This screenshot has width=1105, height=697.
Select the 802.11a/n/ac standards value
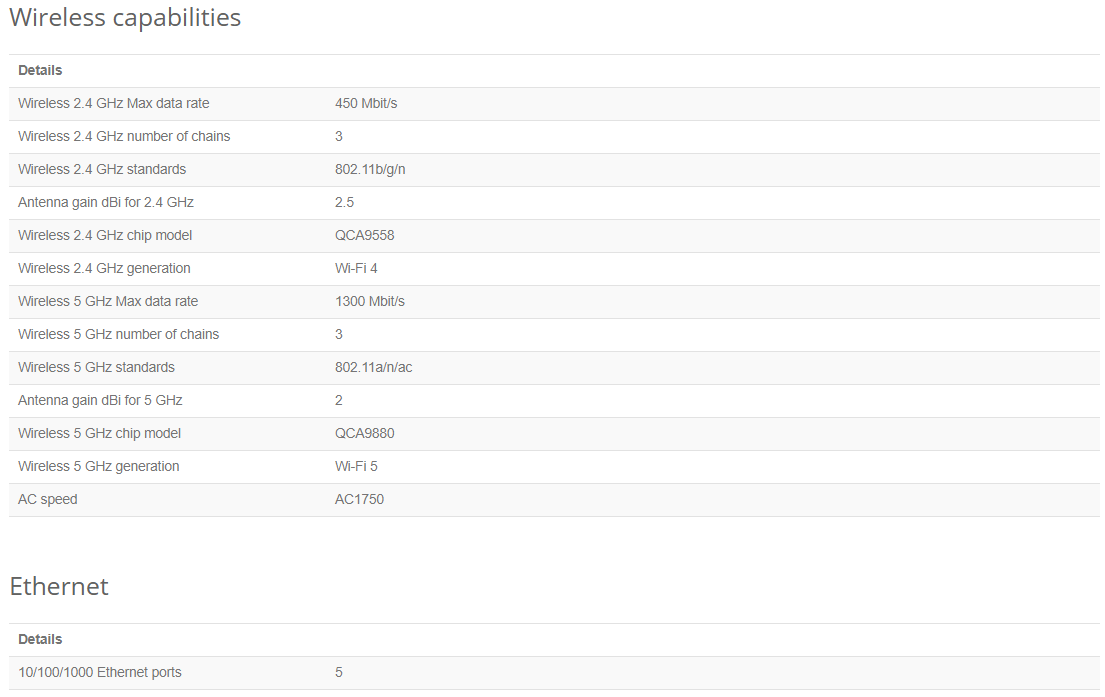(x=373, y=368)
